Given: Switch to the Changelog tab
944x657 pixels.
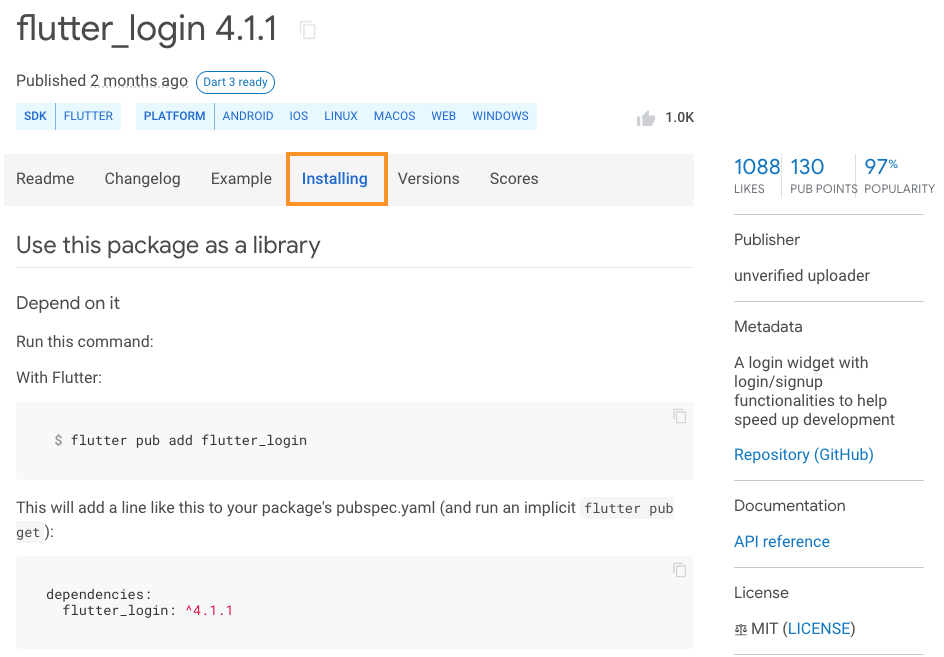Looking at the screenshot, I should 143,179.
